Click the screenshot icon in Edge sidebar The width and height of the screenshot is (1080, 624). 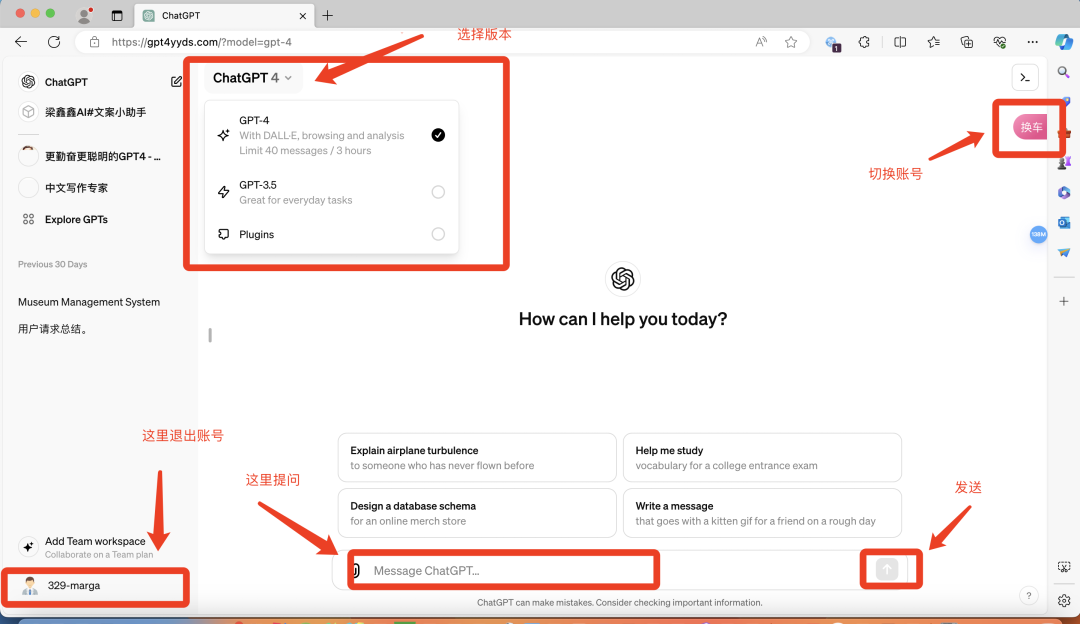1063,567
